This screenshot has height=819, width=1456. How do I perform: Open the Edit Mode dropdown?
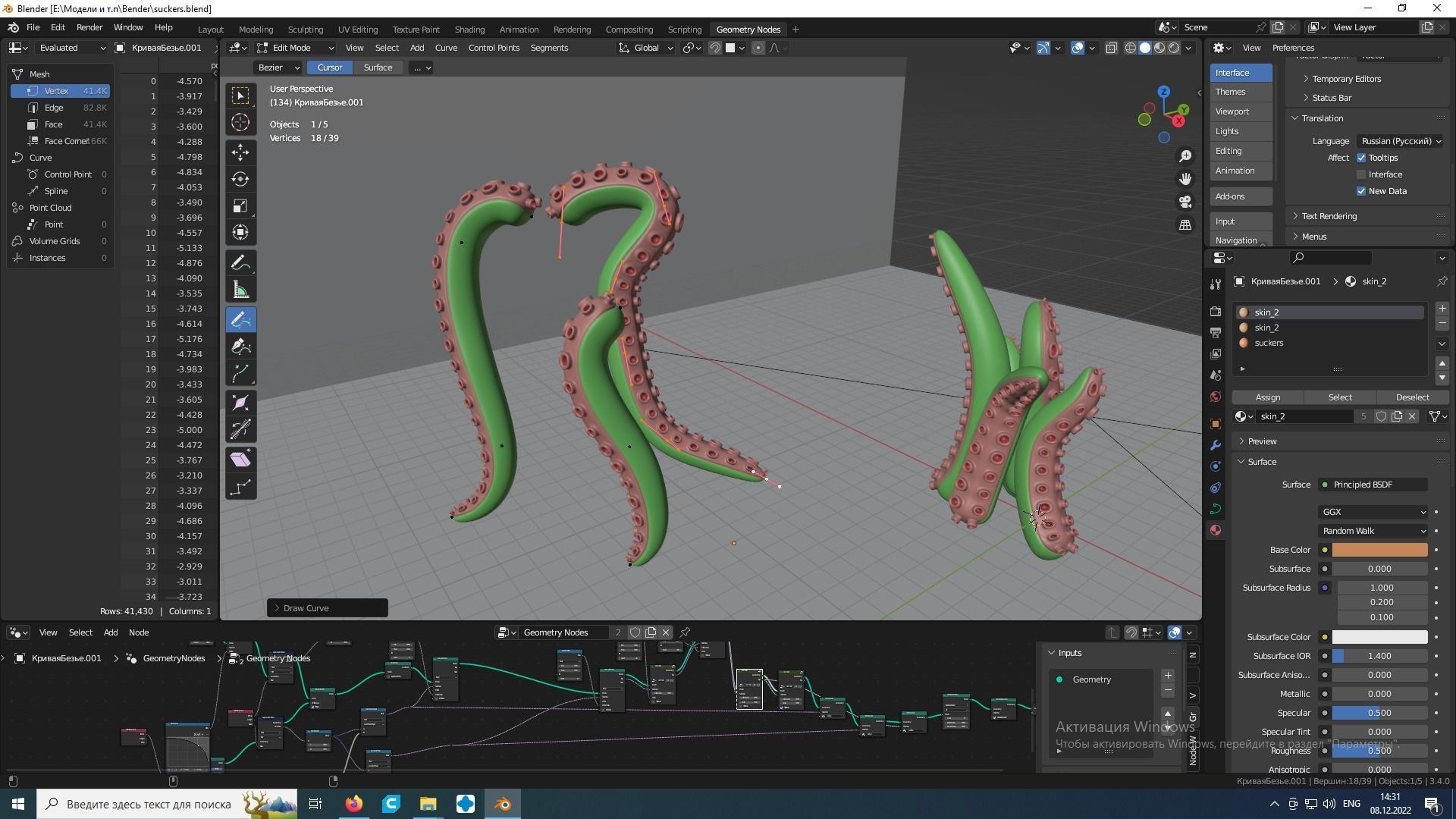(296, 48)
